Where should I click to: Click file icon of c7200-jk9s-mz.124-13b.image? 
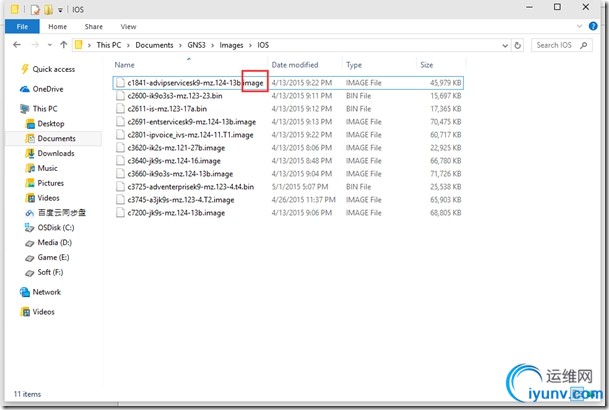(x=120, y=213)
